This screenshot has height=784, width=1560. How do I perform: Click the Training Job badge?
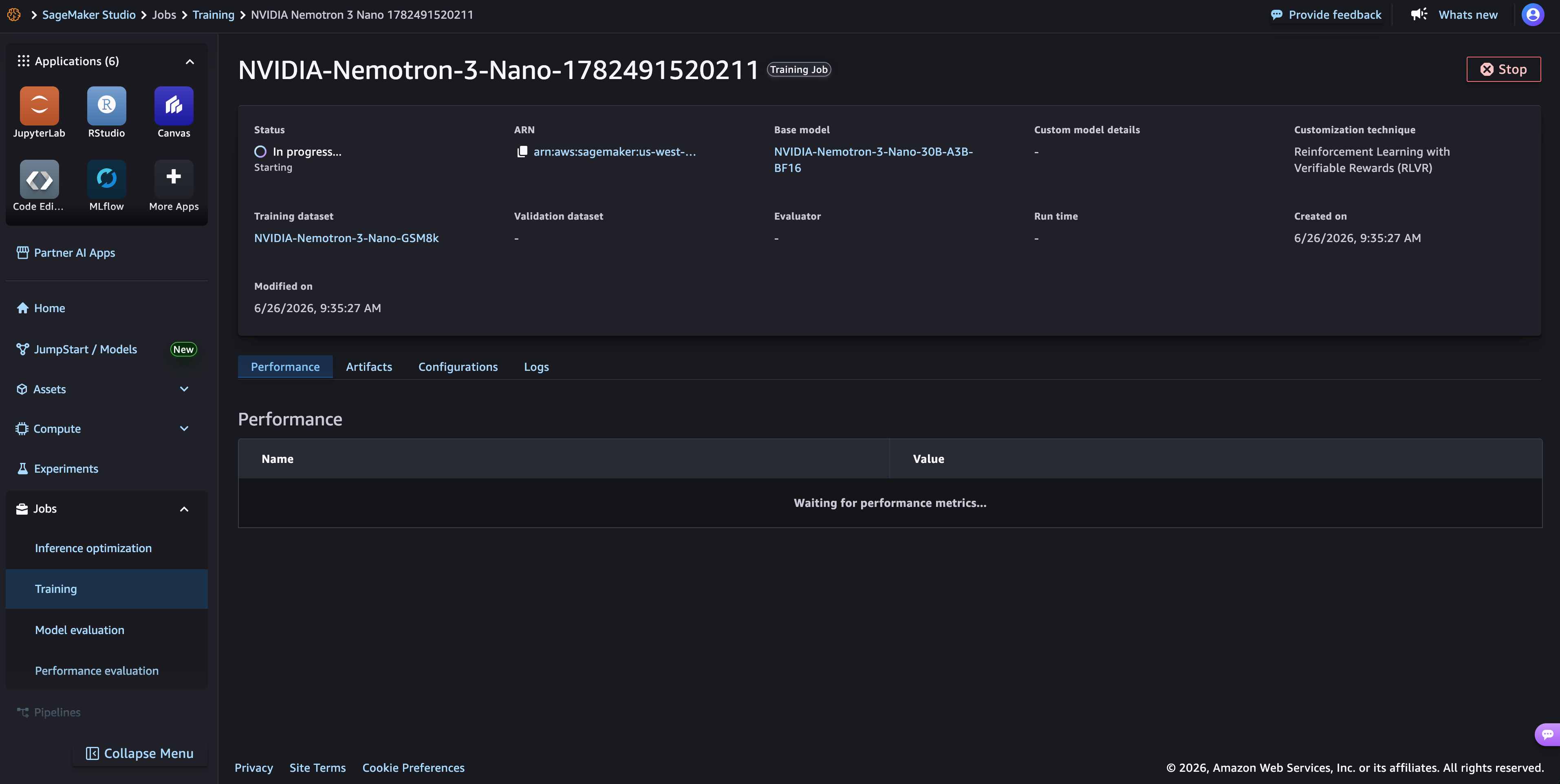point(799,70)
